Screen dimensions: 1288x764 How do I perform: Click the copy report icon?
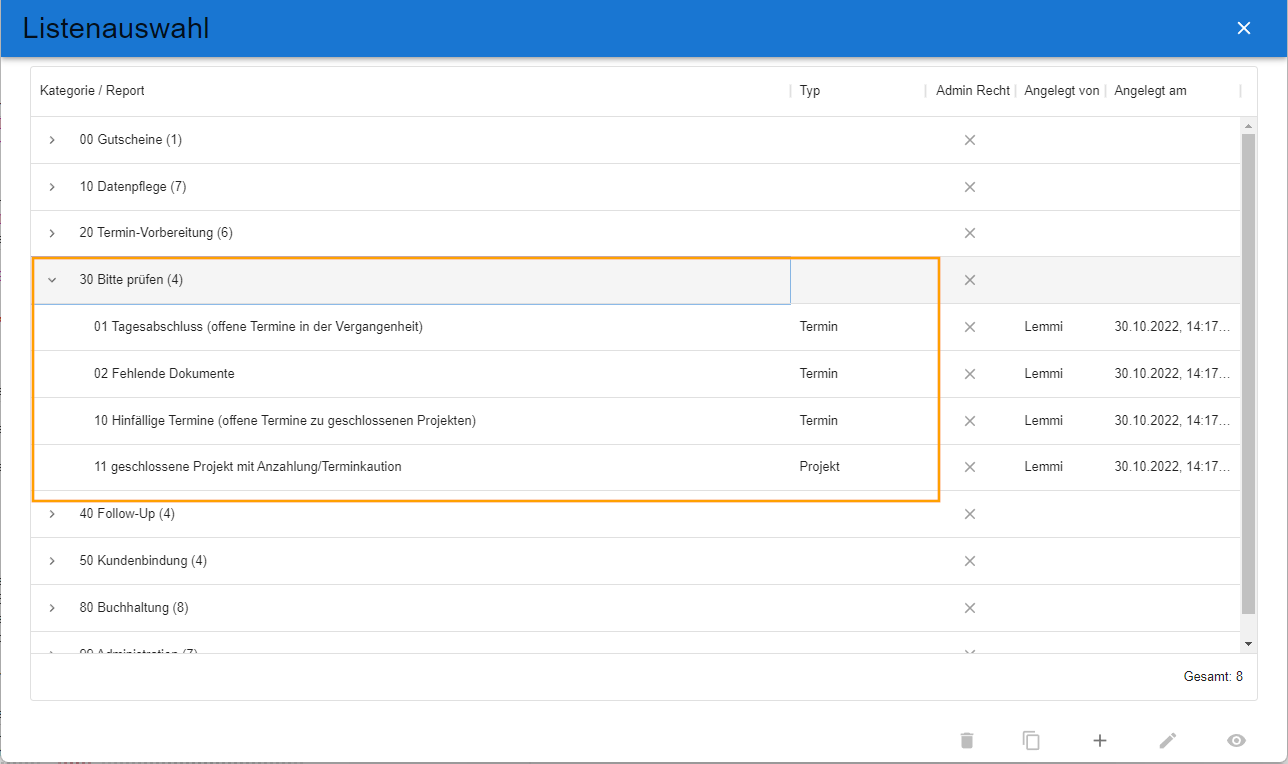pos(1031,740)
